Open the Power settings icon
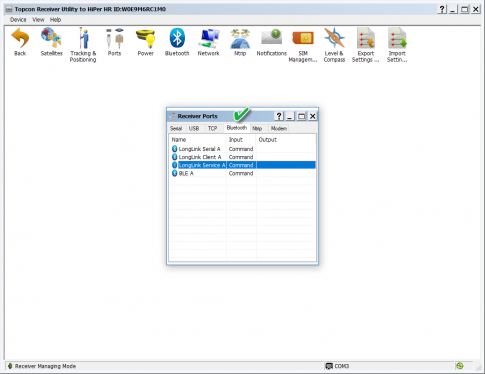The width and height of the screenshot is (485, 374). click(146, 38)
